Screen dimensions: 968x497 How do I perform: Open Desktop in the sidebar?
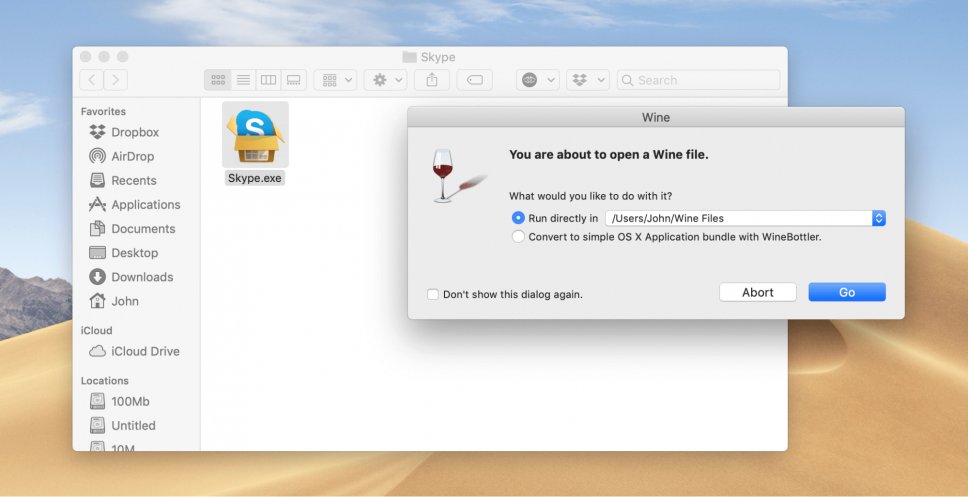[x=123, y=253]
